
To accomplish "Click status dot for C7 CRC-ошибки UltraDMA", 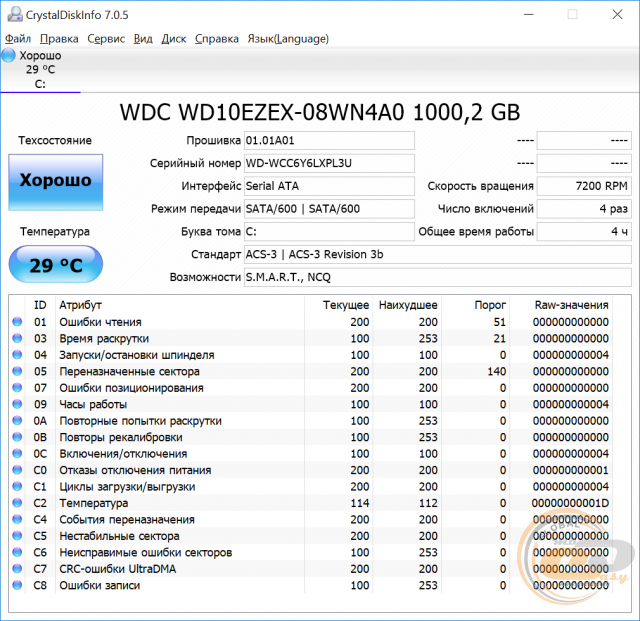I will point(17,568).
